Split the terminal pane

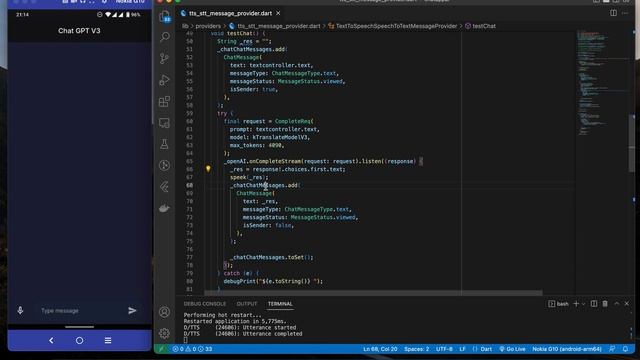tap(594, 304)
